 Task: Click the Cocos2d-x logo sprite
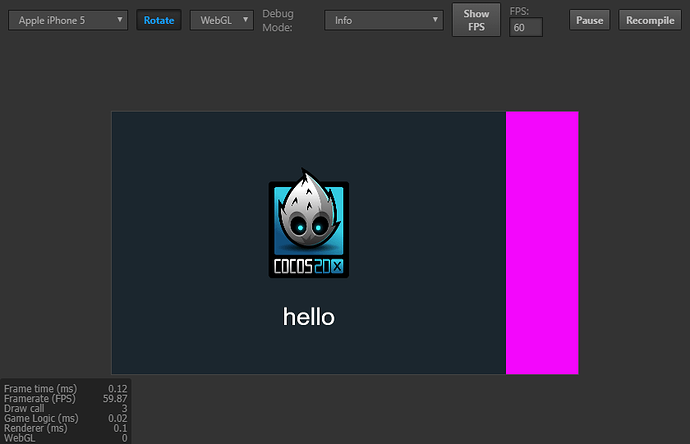point(308,223)
